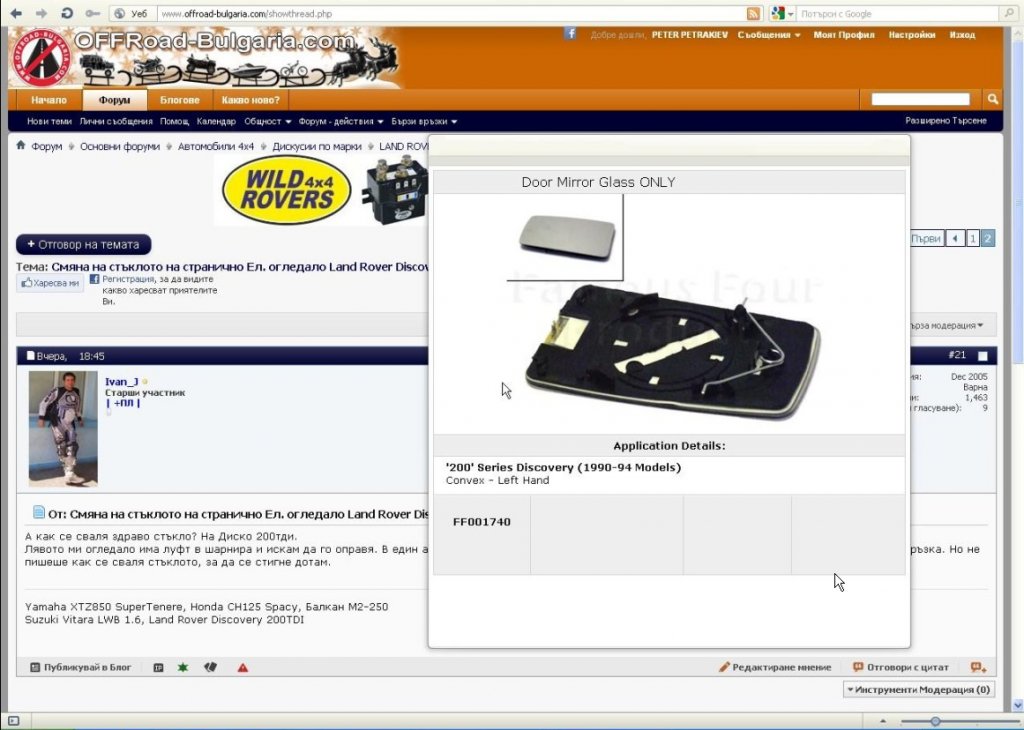Open the 'Съобщения' dropdown in header
The width and height of the screenshot is (1024, 730).
click(x=769, y=35)
